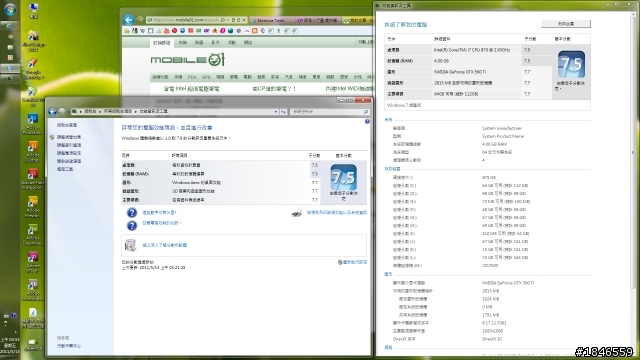Click the 4.00 GB memory value in the detail table
The height and width of the screenshot is (360, 640).
click(441, 61)
